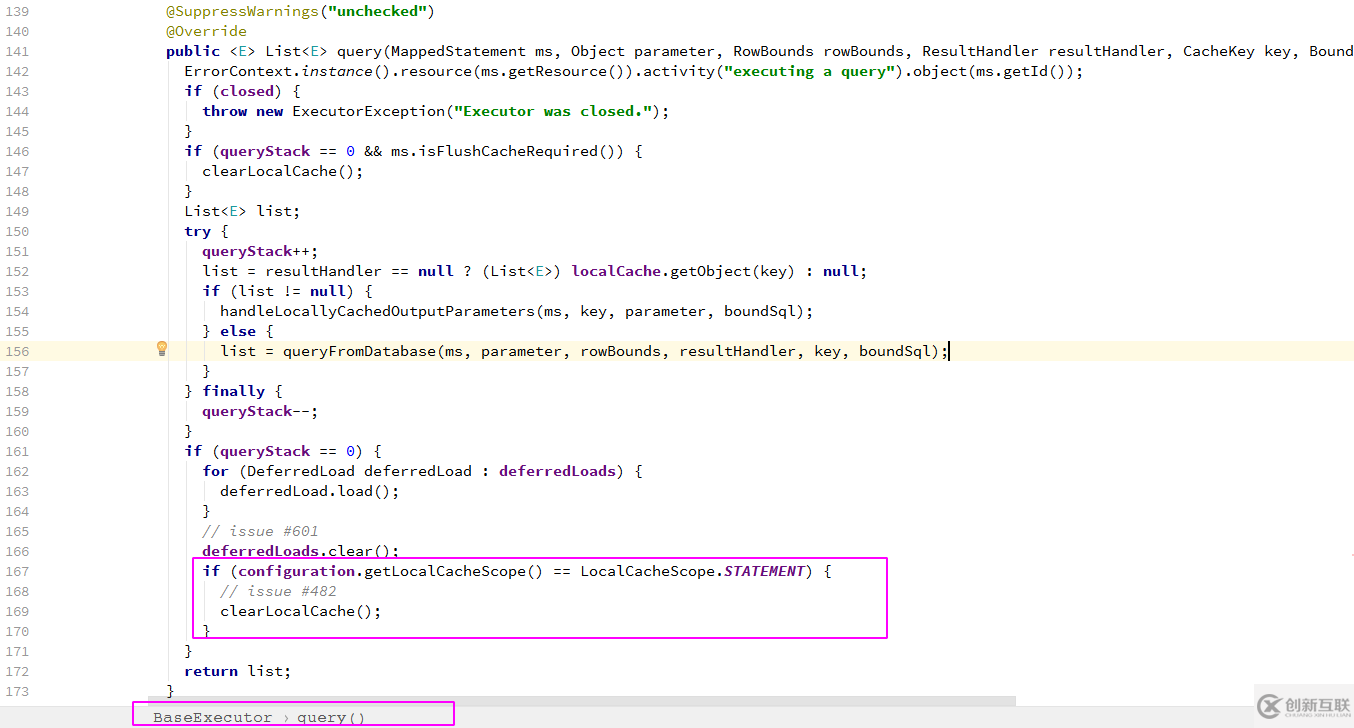Screen dimensions: 1354x728
Task: Click queryFromDatabase method call
Action: [x=359, y=351]
